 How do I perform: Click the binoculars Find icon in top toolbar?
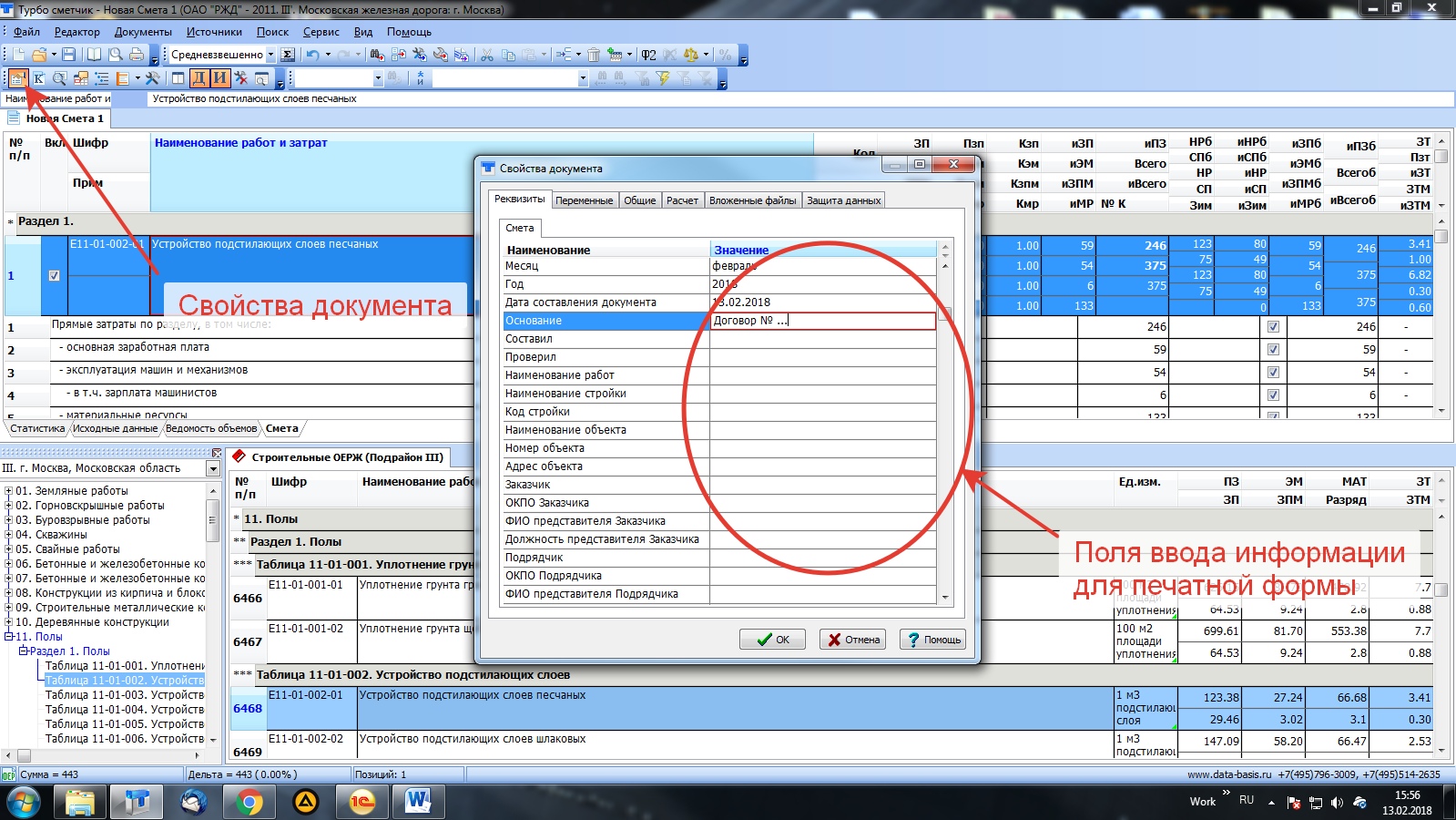point(377,55)
